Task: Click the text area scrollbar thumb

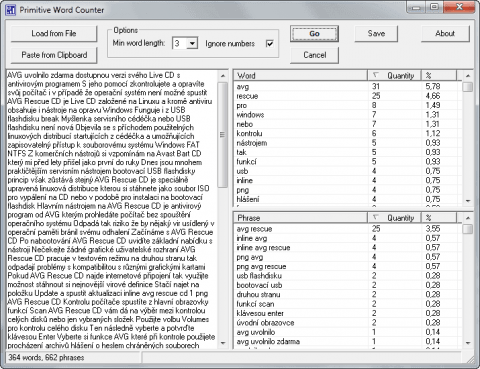Action: [x=223, y=135]
